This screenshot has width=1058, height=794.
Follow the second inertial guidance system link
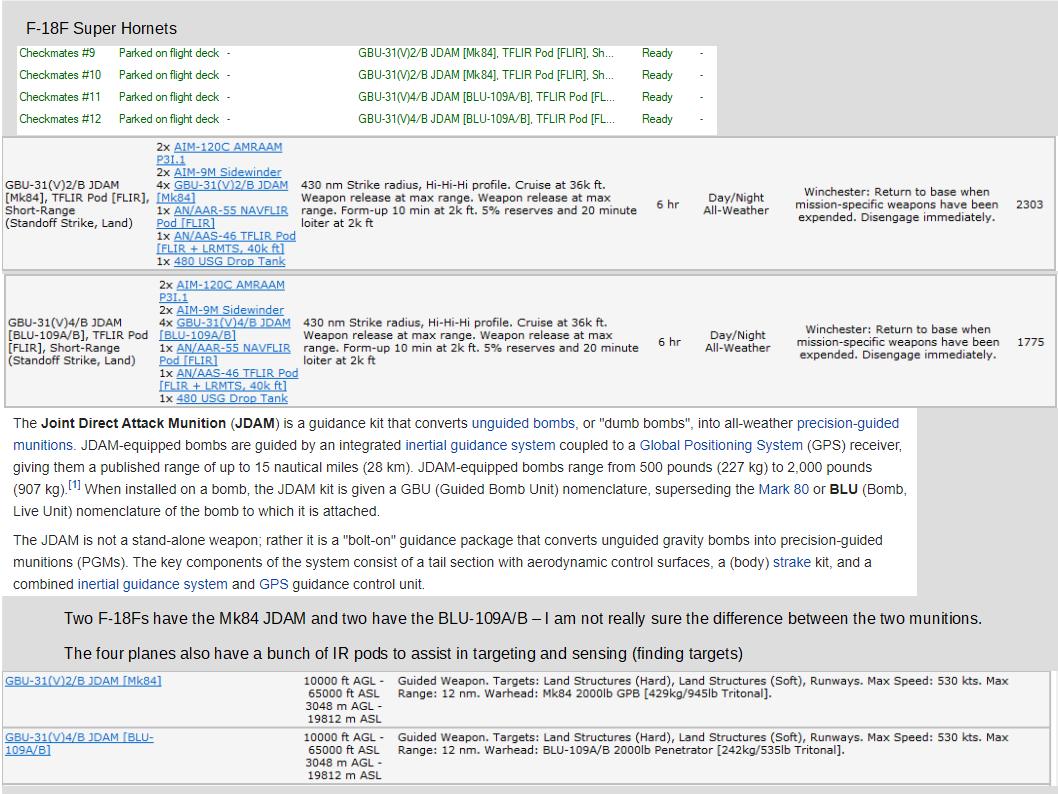pyautogui.click(x=152, y=584)
